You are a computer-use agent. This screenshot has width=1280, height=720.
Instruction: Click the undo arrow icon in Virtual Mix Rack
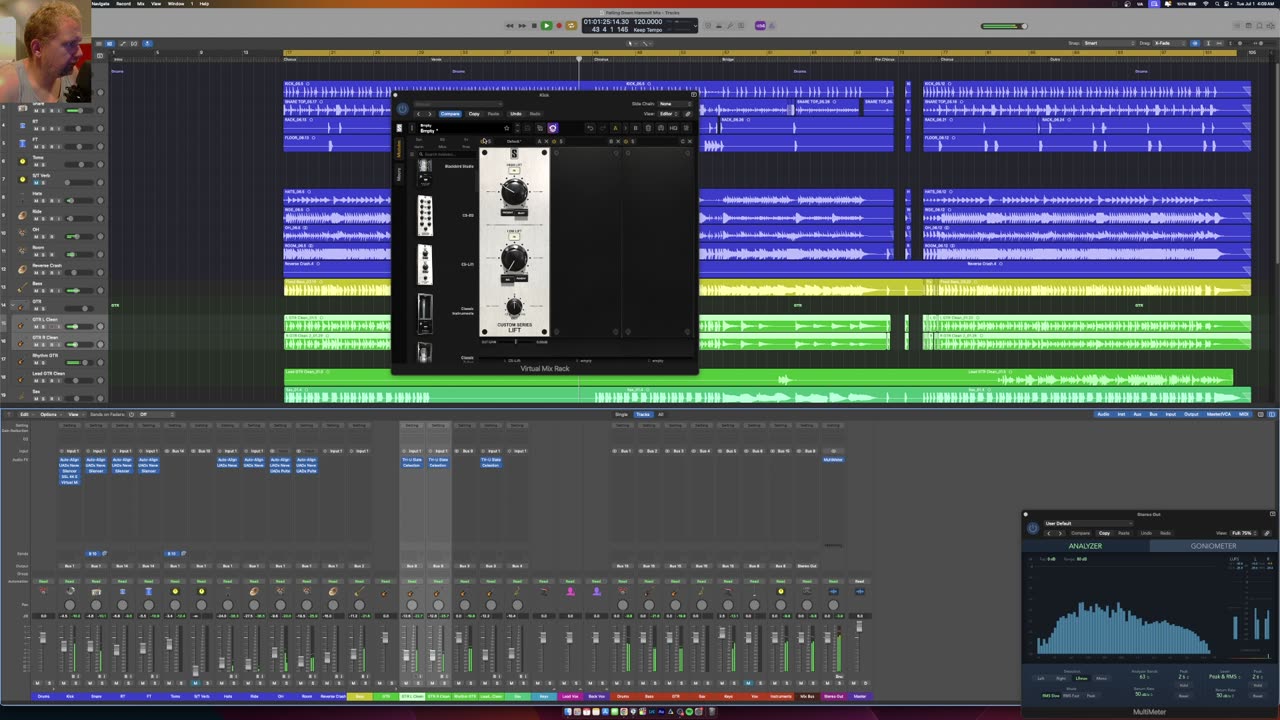point(590,128)
